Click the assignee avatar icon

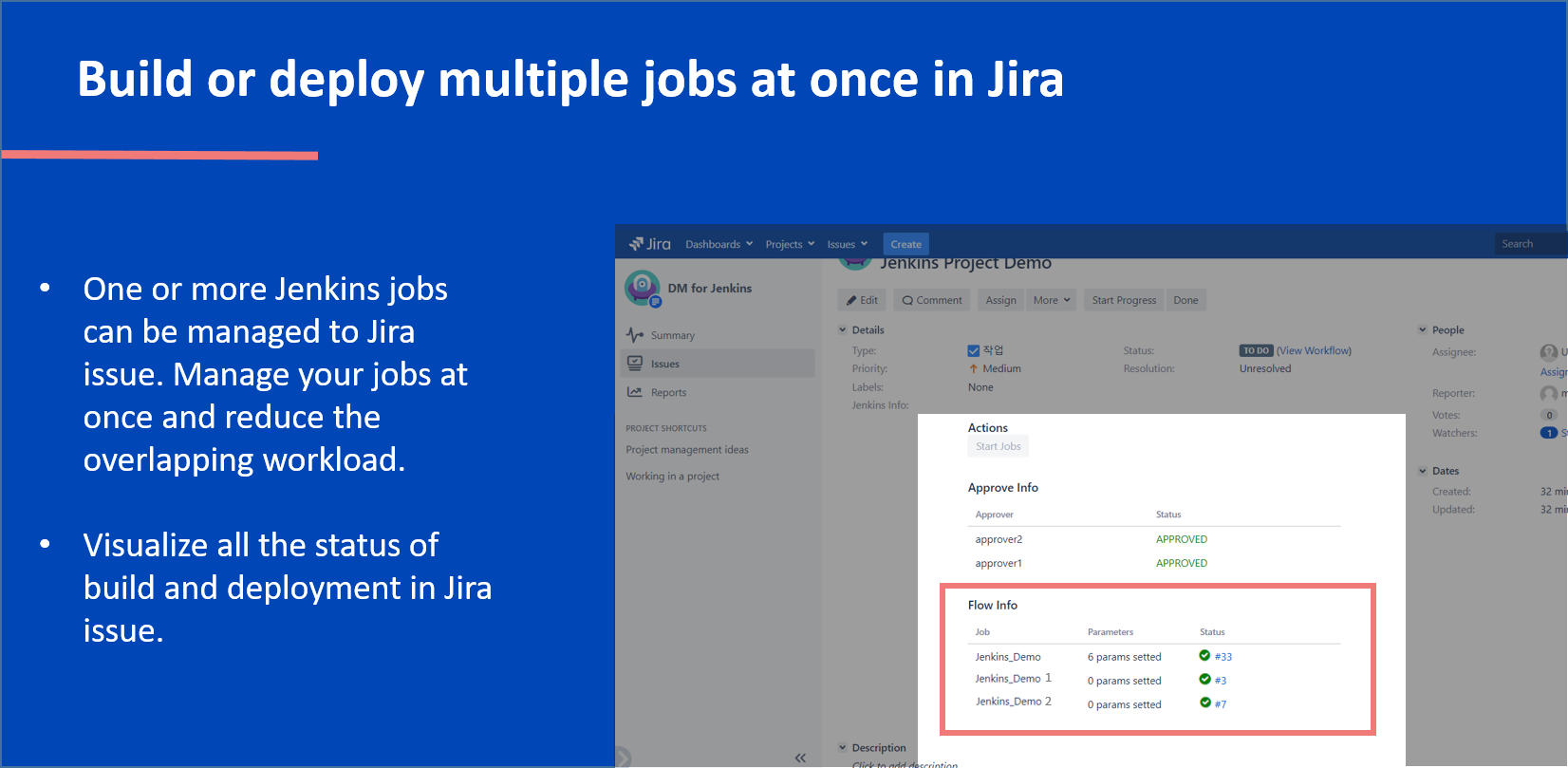pos(1549,352)
